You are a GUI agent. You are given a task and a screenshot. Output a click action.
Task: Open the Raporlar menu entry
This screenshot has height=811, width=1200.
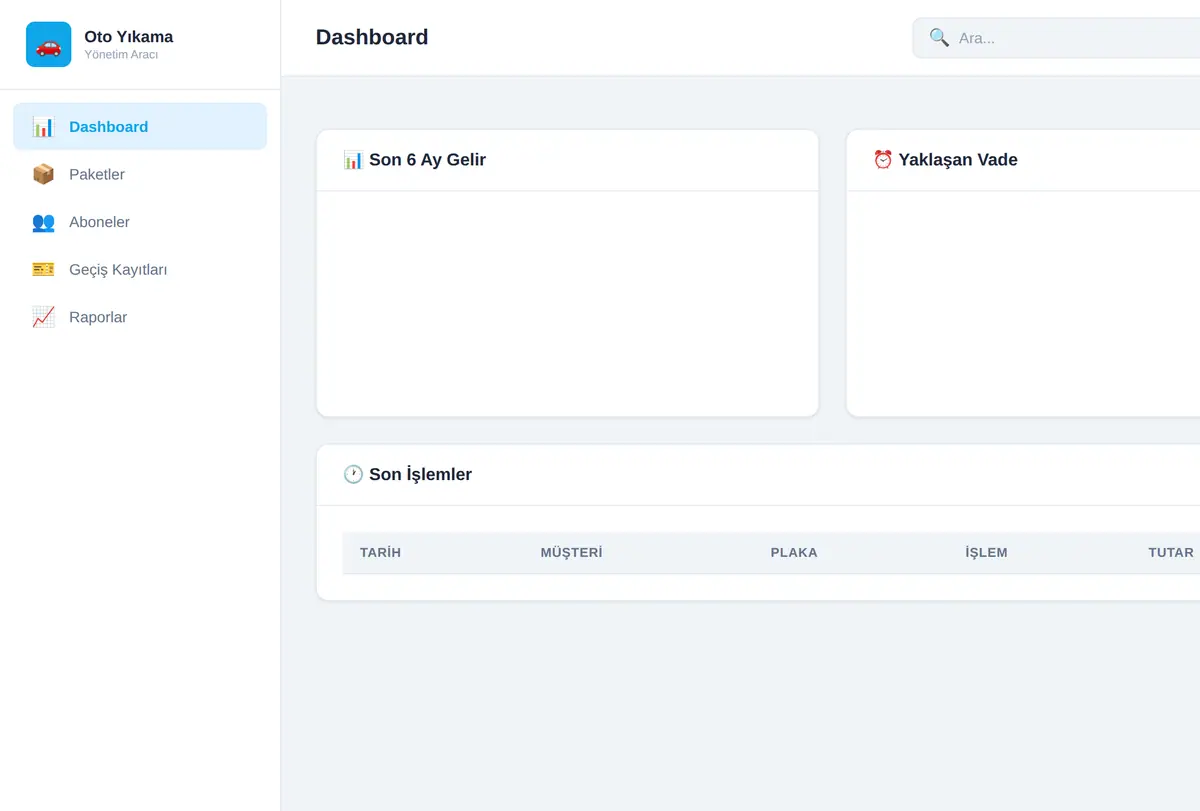(140, 317)
